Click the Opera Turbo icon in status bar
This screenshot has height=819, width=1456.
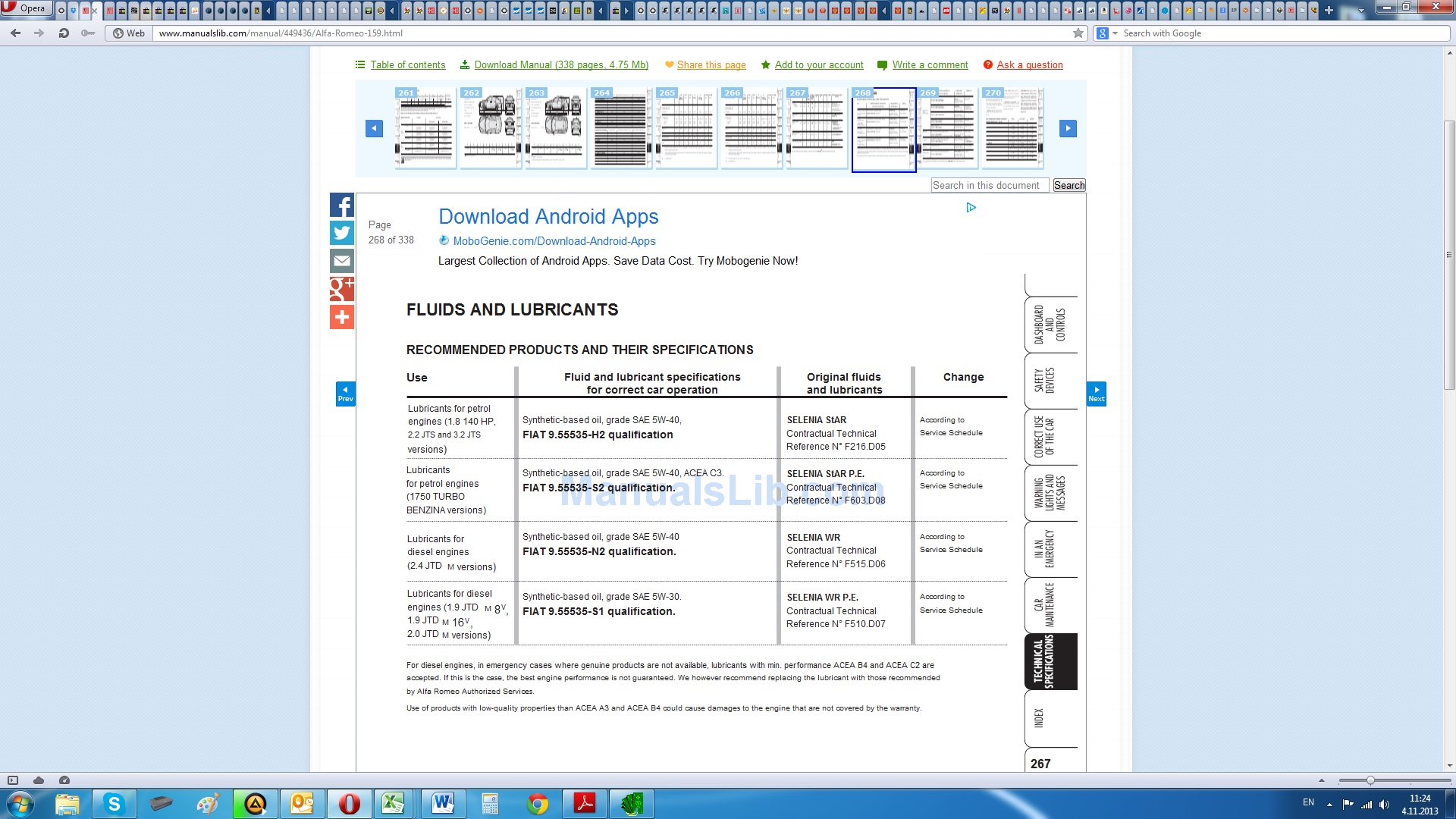[x=64, y=780]
